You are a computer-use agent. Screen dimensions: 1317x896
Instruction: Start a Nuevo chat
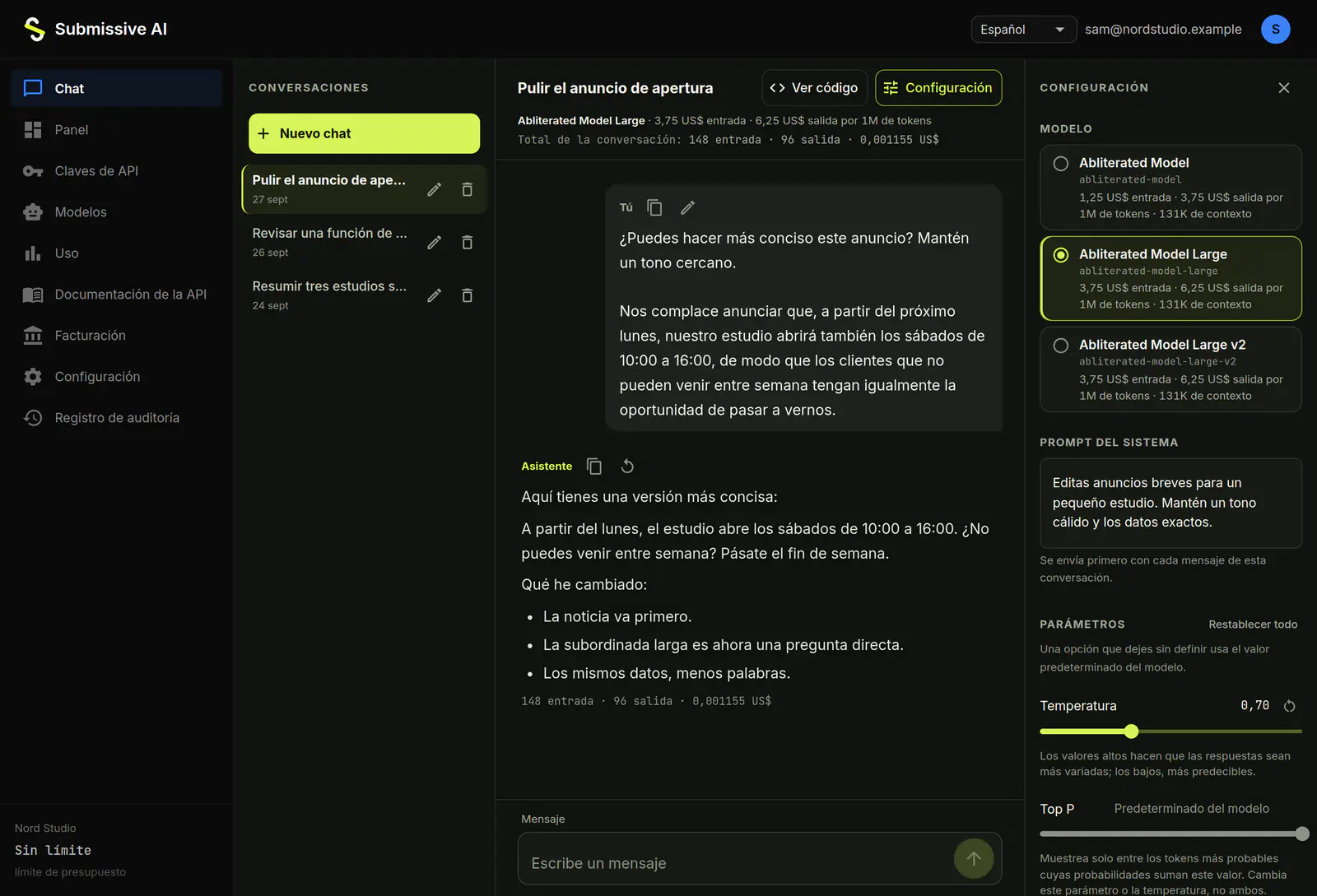point(364,133)
